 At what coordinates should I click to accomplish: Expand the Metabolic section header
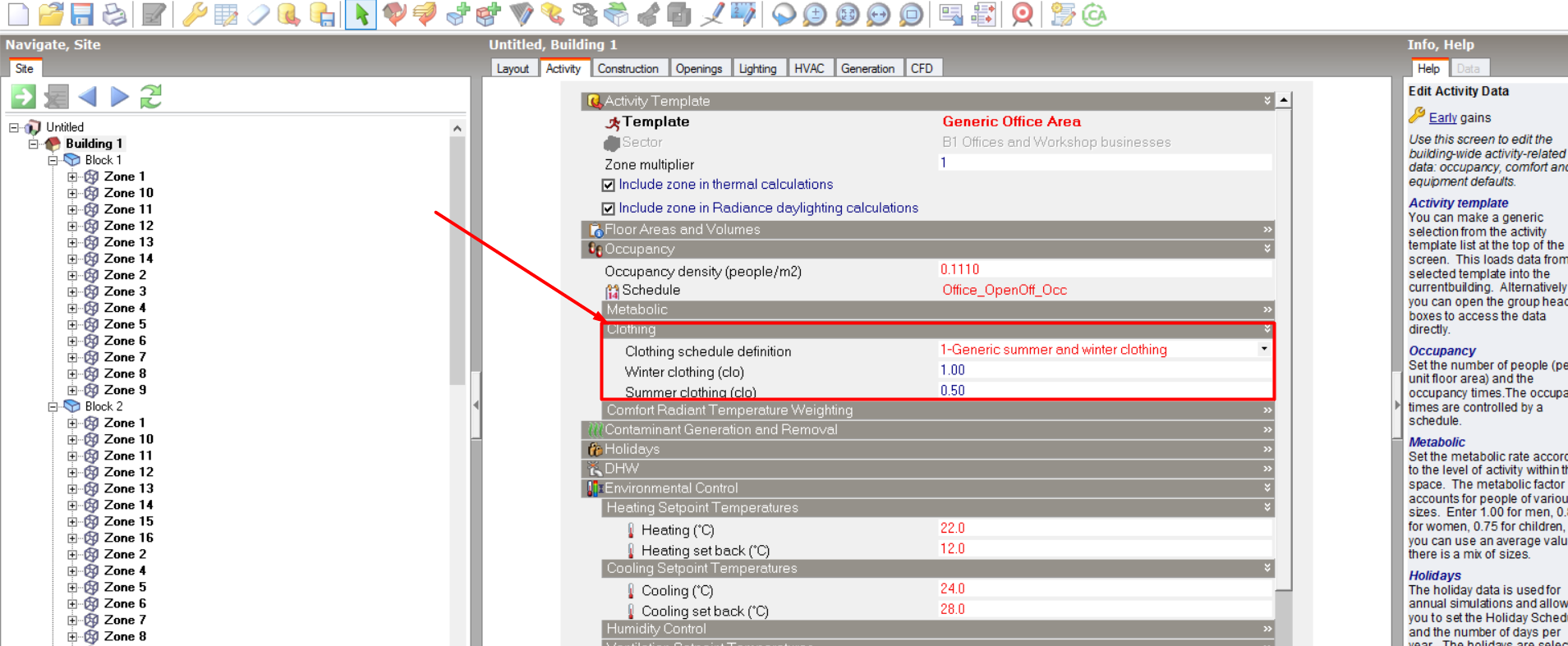tap(937, 309)
